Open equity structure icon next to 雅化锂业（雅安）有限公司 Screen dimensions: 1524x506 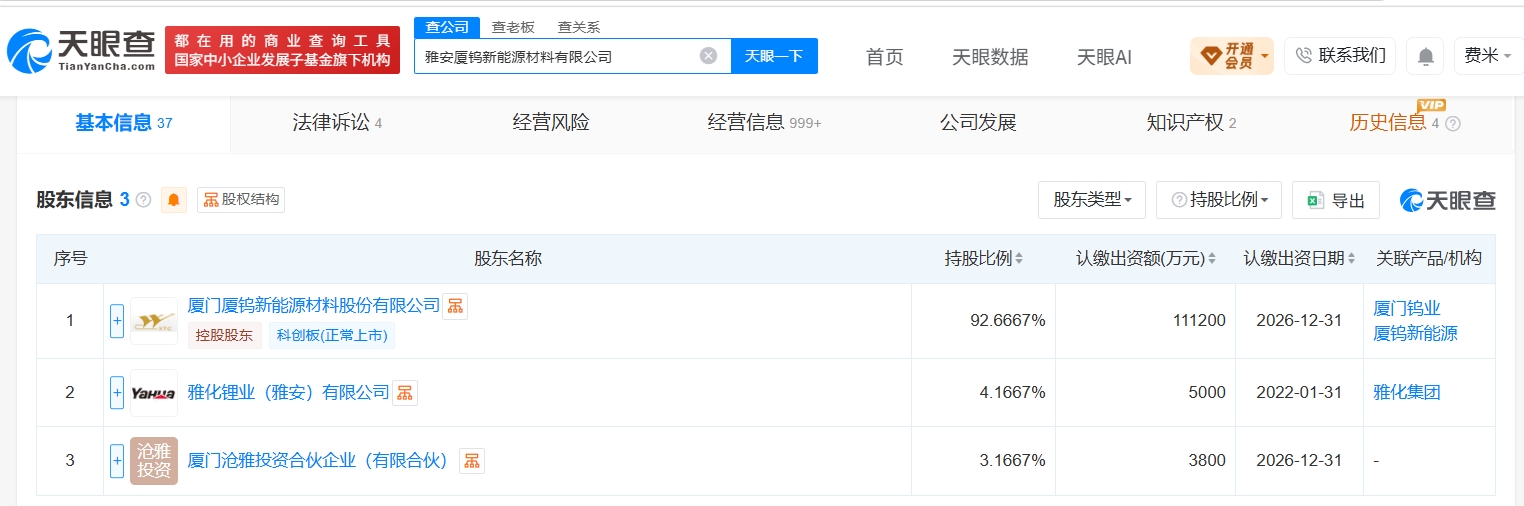point(405,393)
